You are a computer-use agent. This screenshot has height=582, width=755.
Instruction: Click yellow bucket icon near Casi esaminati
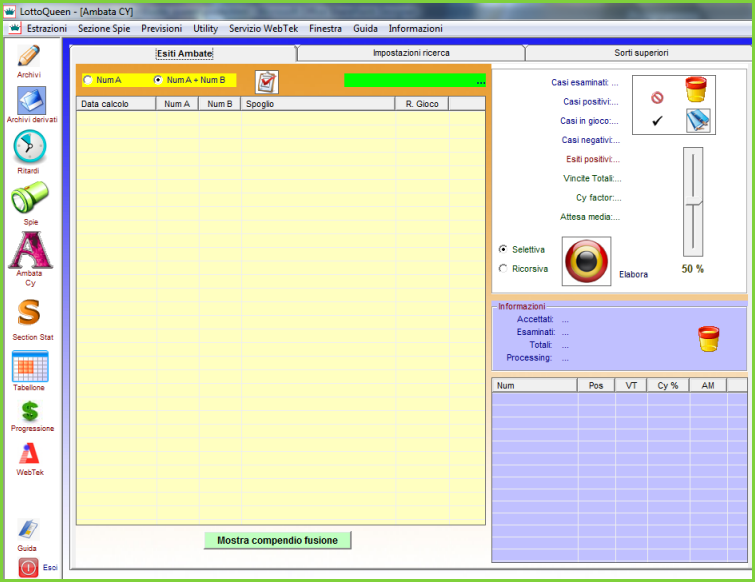696,89
